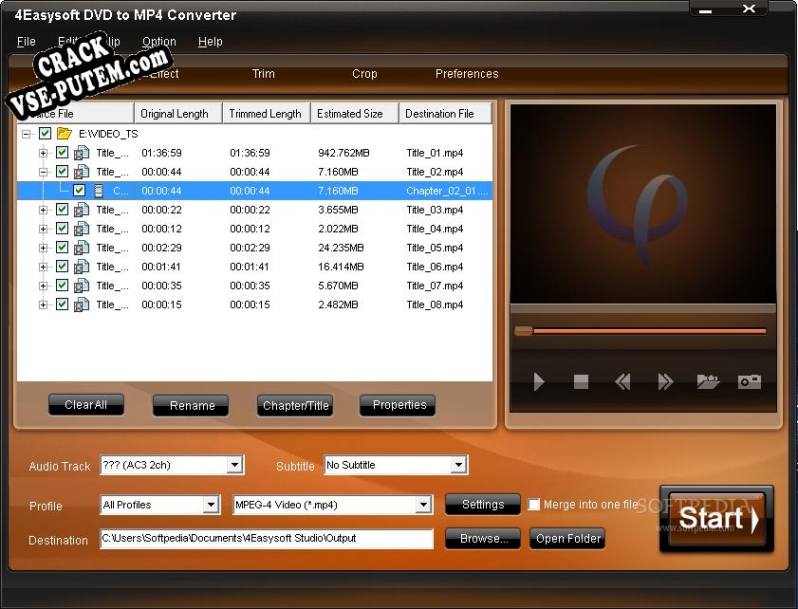The width and height of the screenshot is (798, 609).
Task: Click the fast forward next icon
Action: click(x=665, y=382)
